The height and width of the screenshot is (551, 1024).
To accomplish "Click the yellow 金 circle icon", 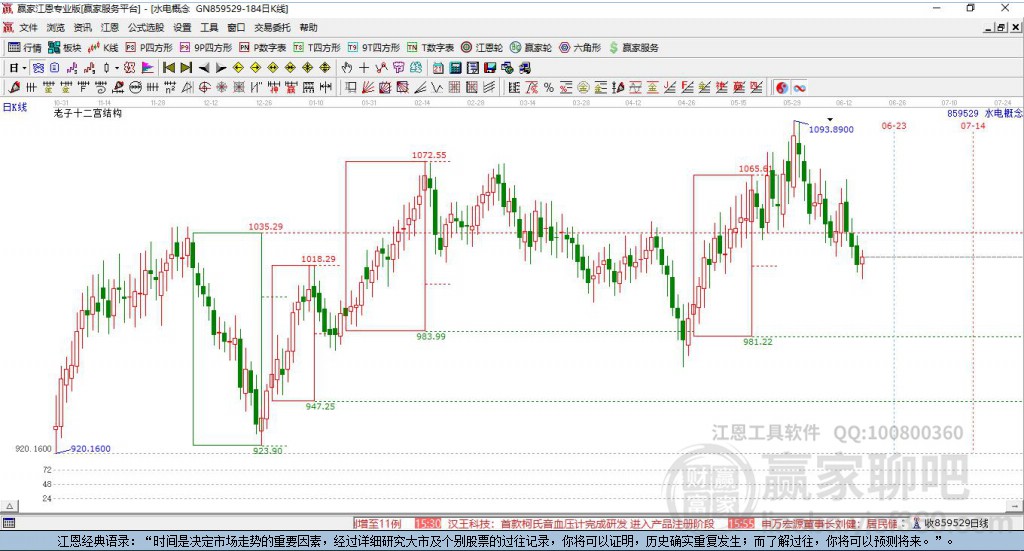I will 583,87.
